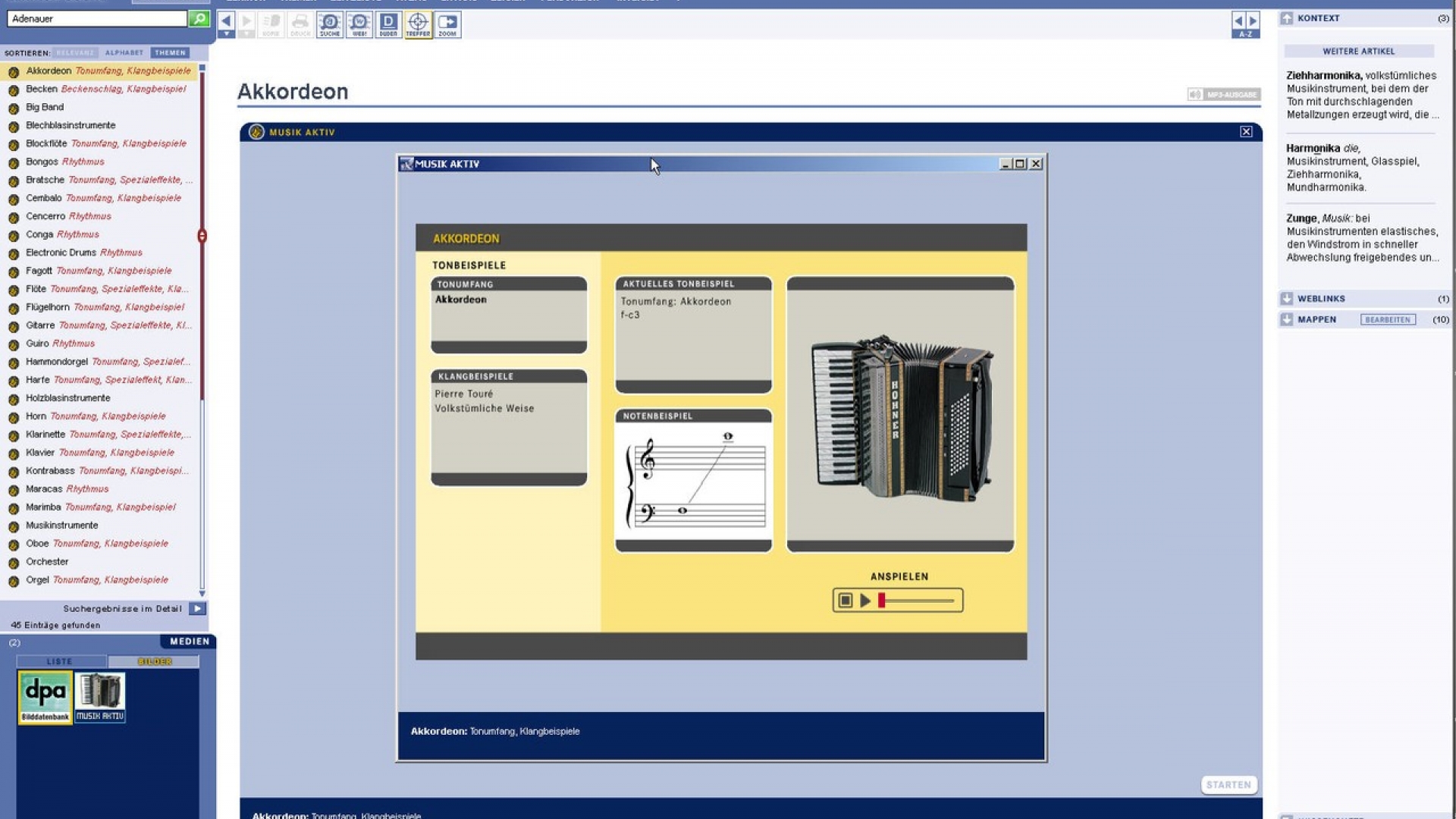Click the Zoom toolbar icon
1456x819 pixels.
447,24
